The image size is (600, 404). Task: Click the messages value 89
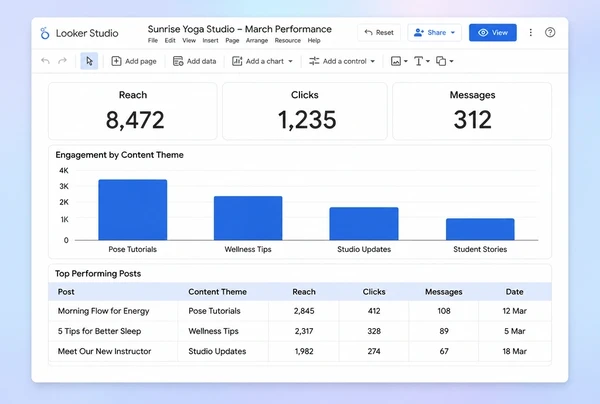pos(444,331)
